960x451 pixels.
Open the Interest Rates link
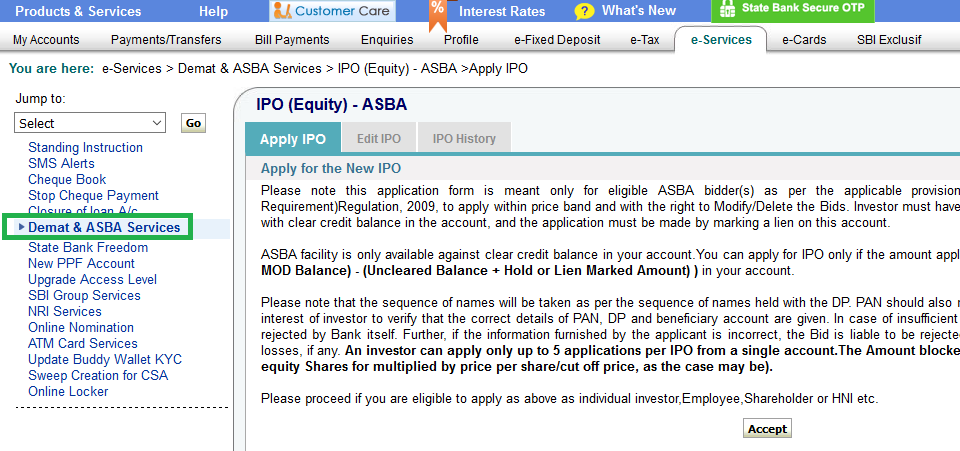[502, 11]
